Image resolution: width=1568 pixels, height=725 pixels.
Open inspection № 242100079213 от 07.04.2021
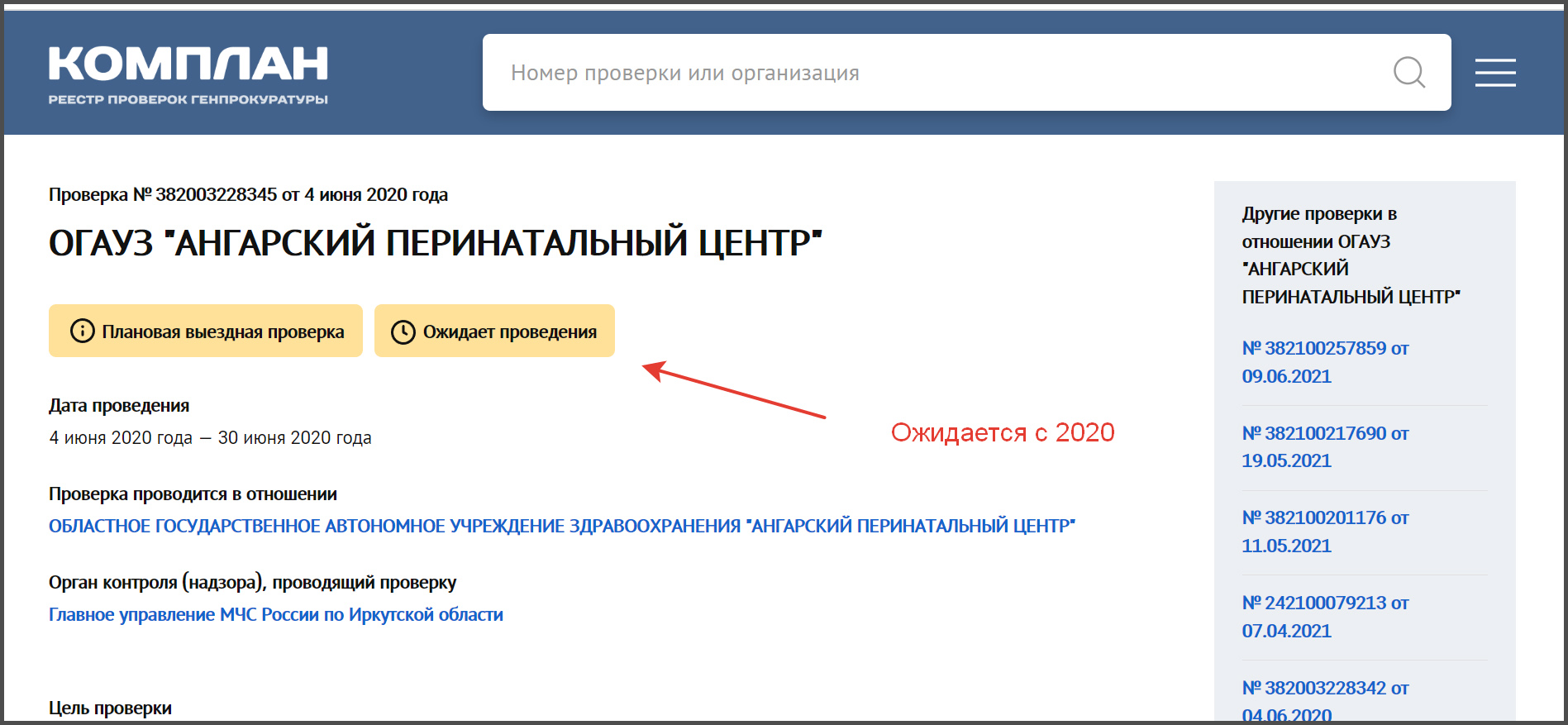pyautogui.click(x=1325, y=617)
